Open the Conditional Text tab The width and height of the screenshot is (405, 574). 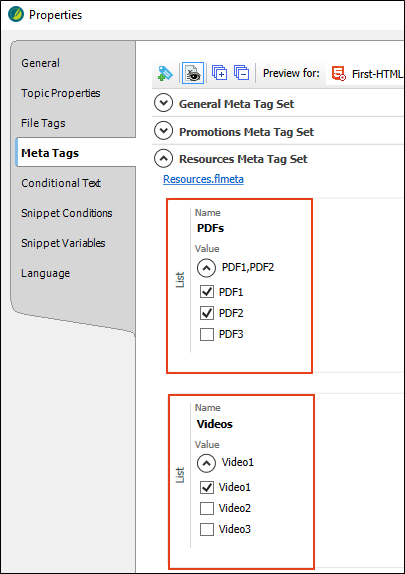(x=61, y=183)
